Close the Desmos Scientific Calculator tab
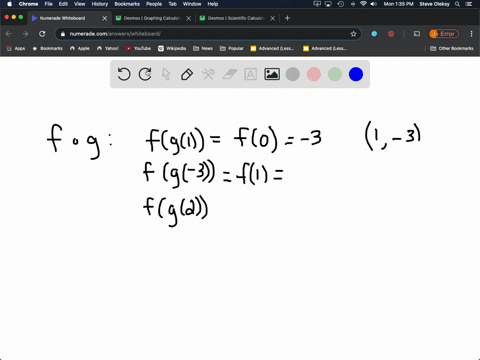 pyautogui.click(x=273, y=18)
